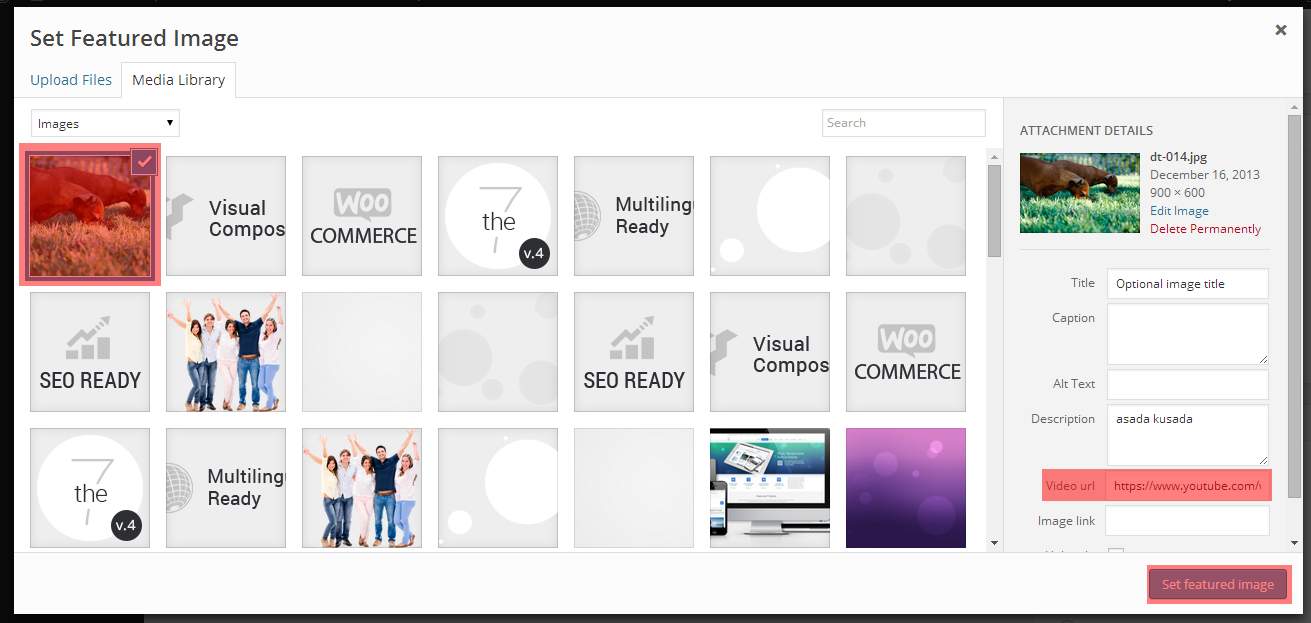Focus the empty Image link field

point(1187,521)
